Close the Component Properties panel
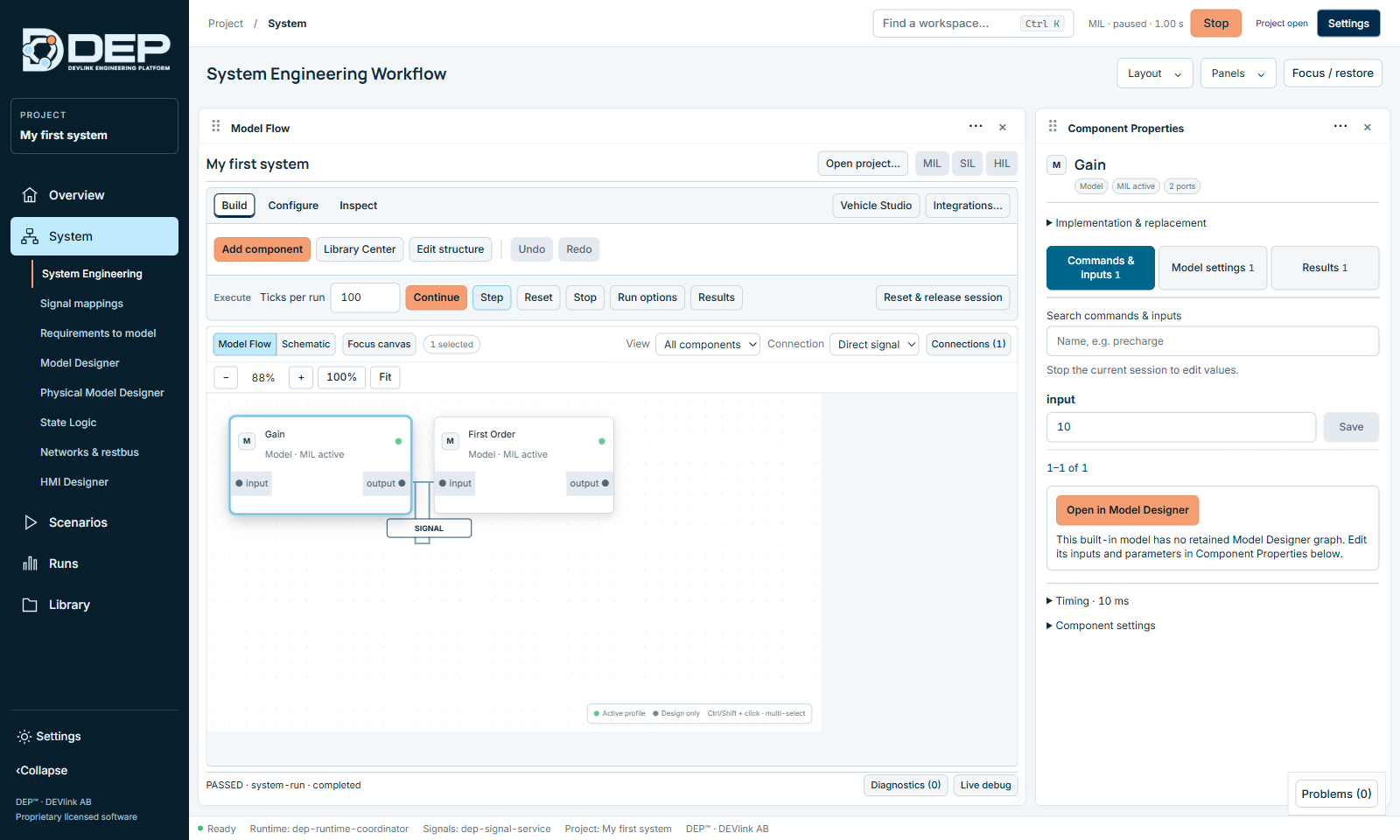 click(x=1368, y=128)
